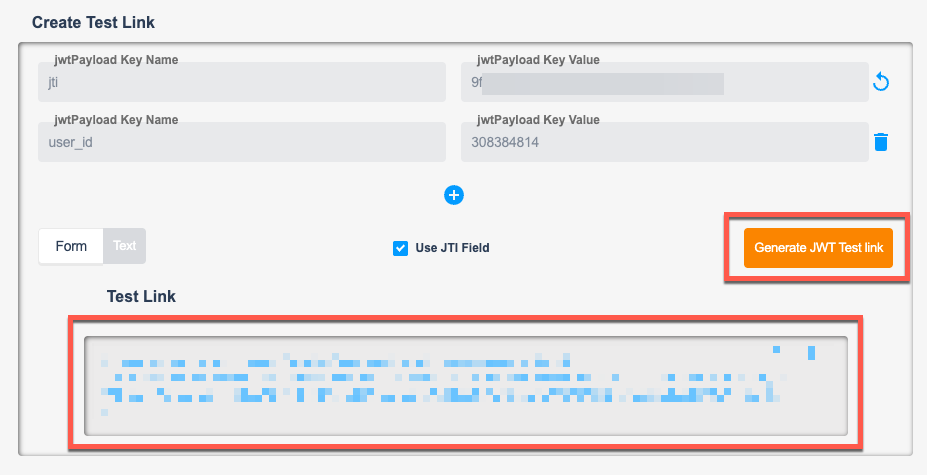Uncheck the Use JTI Field checkbox
Image resolution: width=927 pixels, height=475 pixels.
400,248
